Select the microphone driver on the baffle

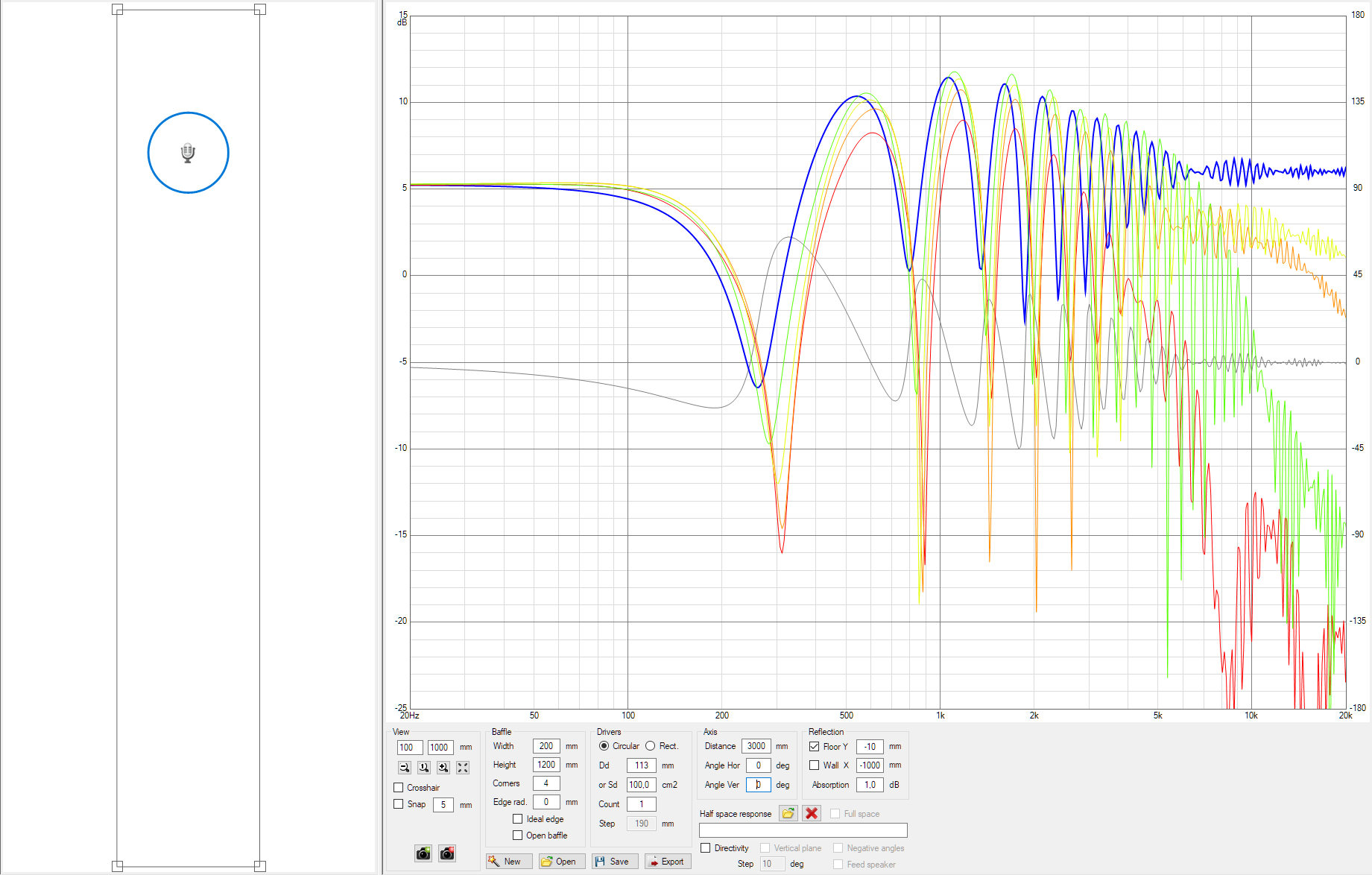(188, 153)
